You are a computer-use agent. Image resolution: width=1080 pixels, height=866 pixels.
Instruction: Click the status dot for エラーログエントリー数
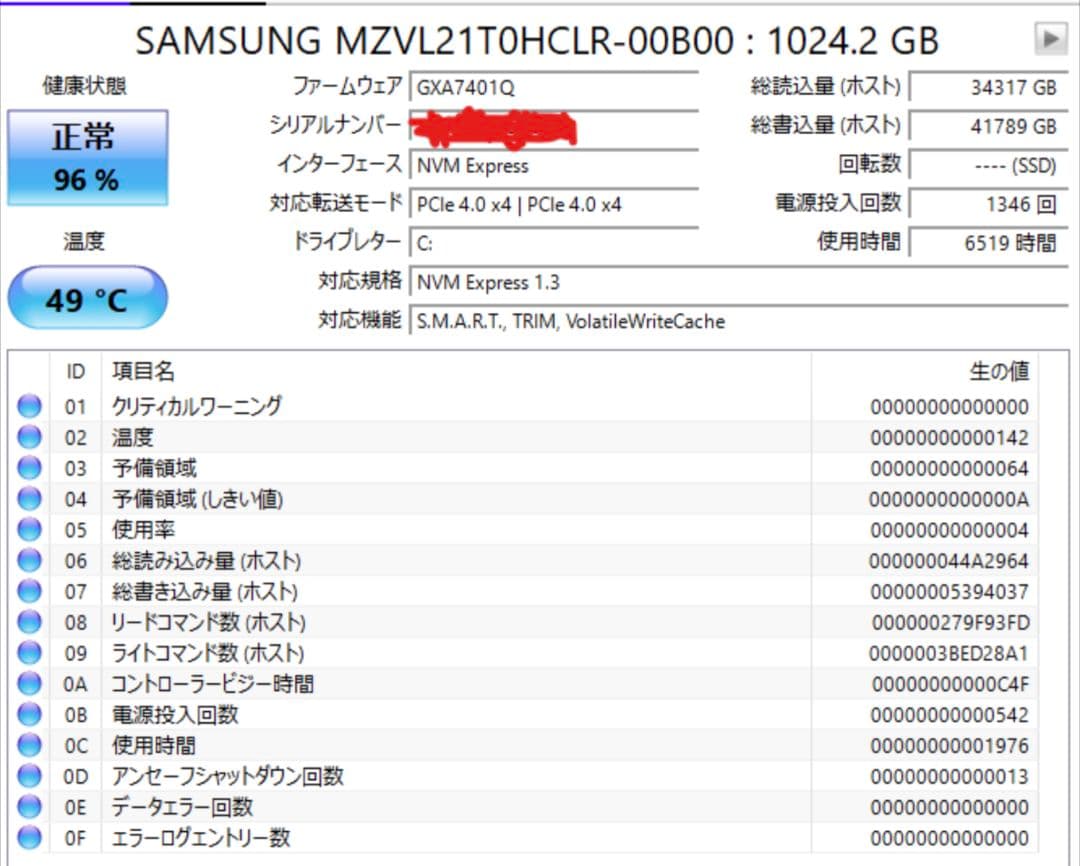30,838
